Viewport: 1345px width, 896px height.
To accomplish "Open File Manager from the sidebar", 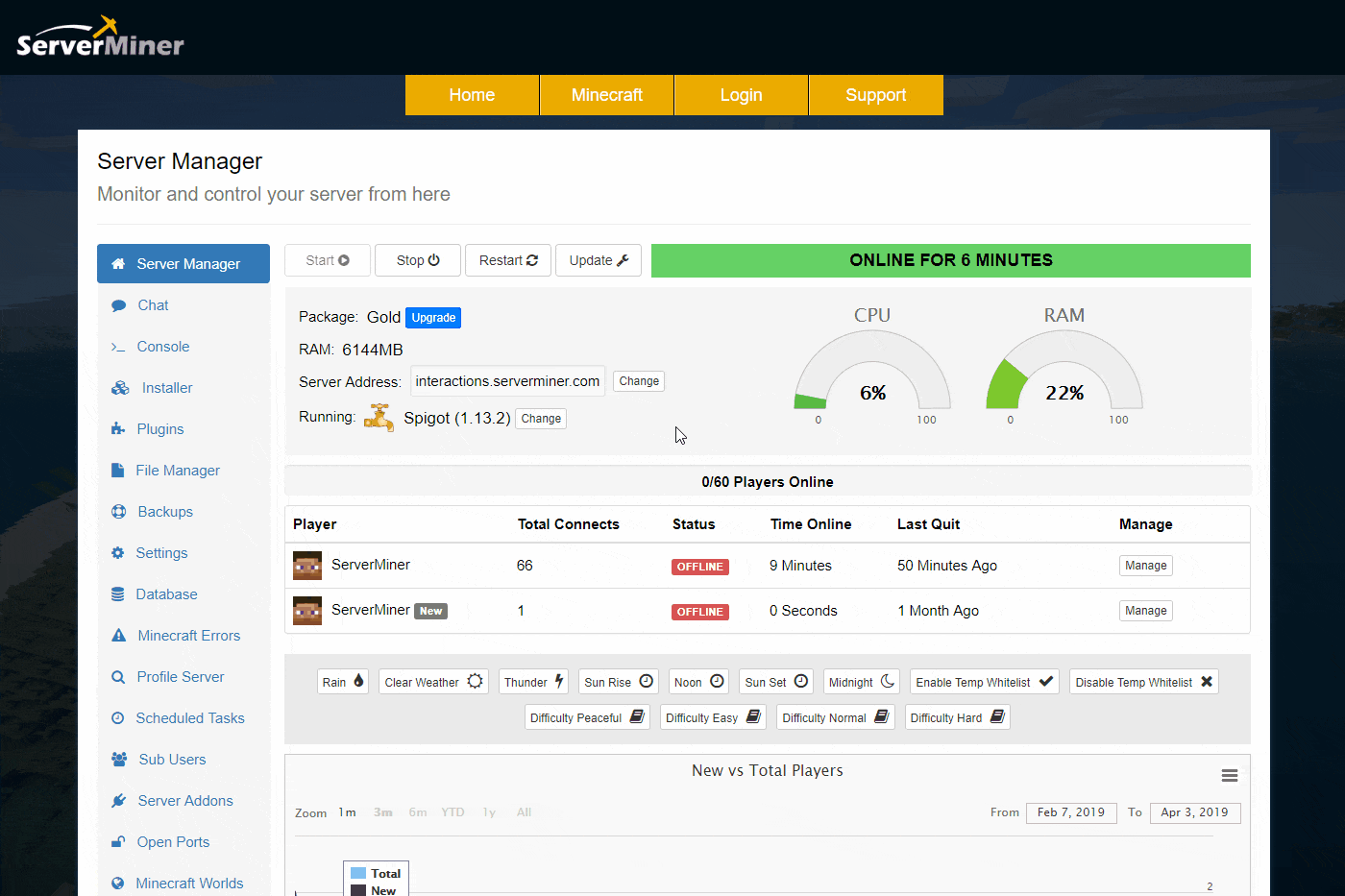I will (183, 471).
